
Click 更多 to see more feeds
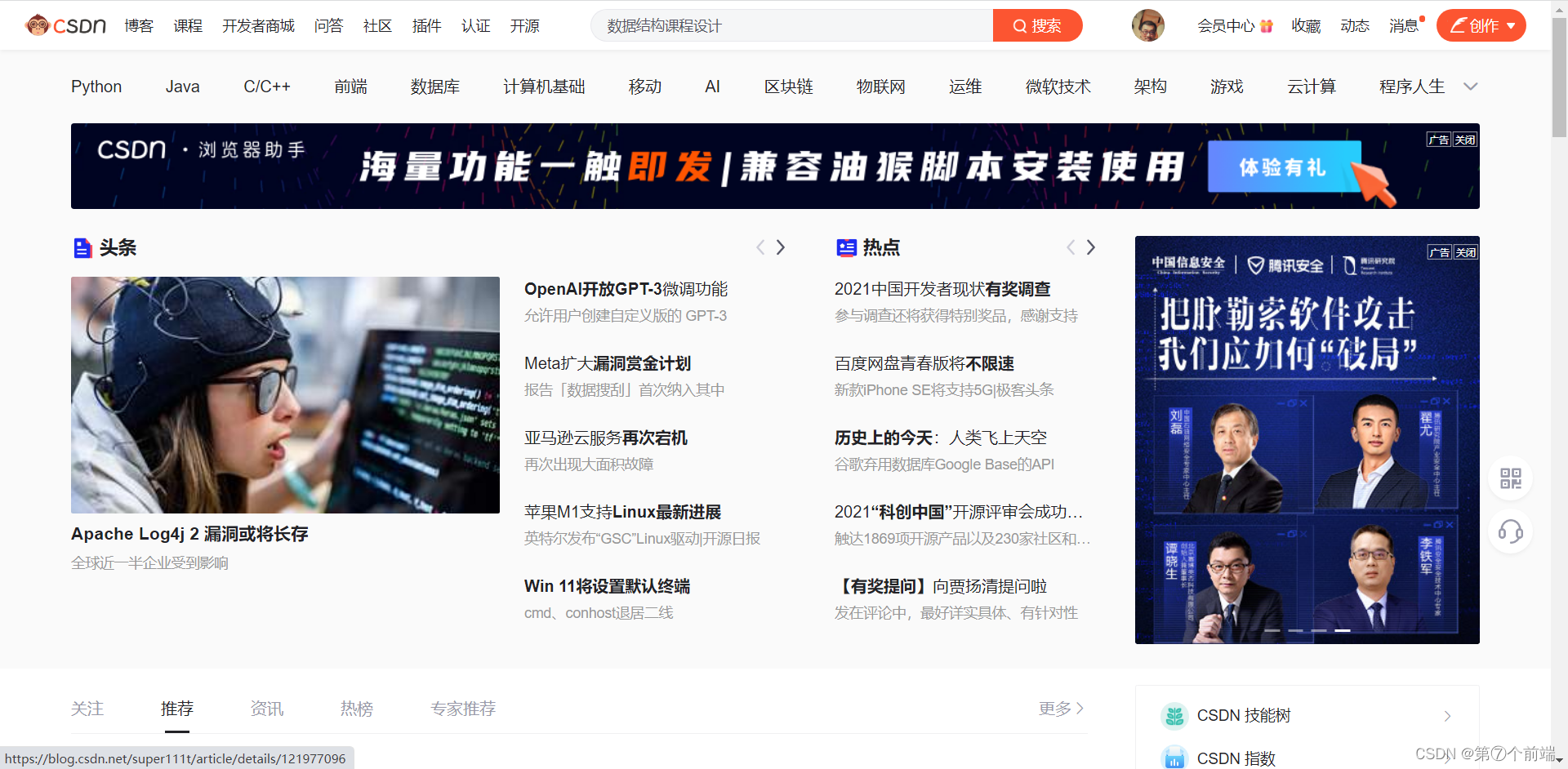point(1061,709)
